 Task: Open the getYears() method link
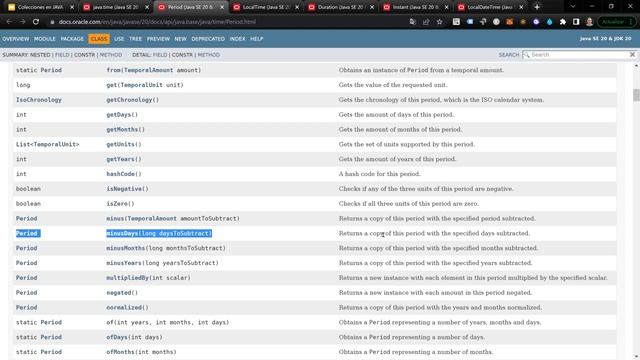[x=124, y=159]
